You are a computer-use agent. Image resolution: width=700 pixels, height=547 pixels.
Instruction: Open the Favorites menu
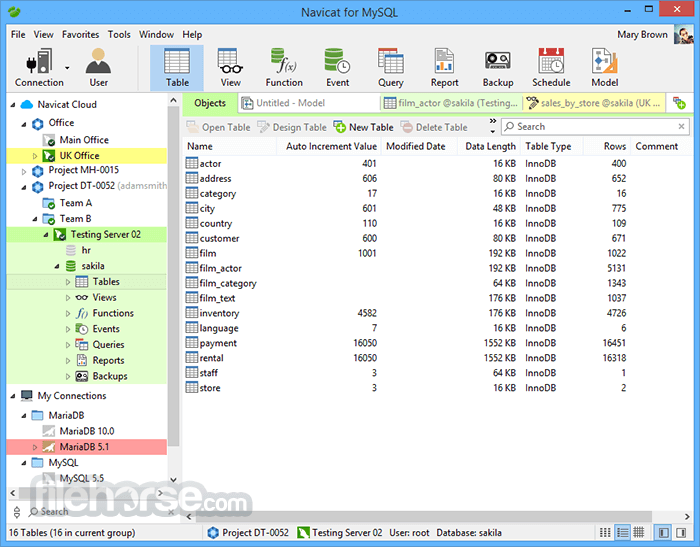[80, 34]
